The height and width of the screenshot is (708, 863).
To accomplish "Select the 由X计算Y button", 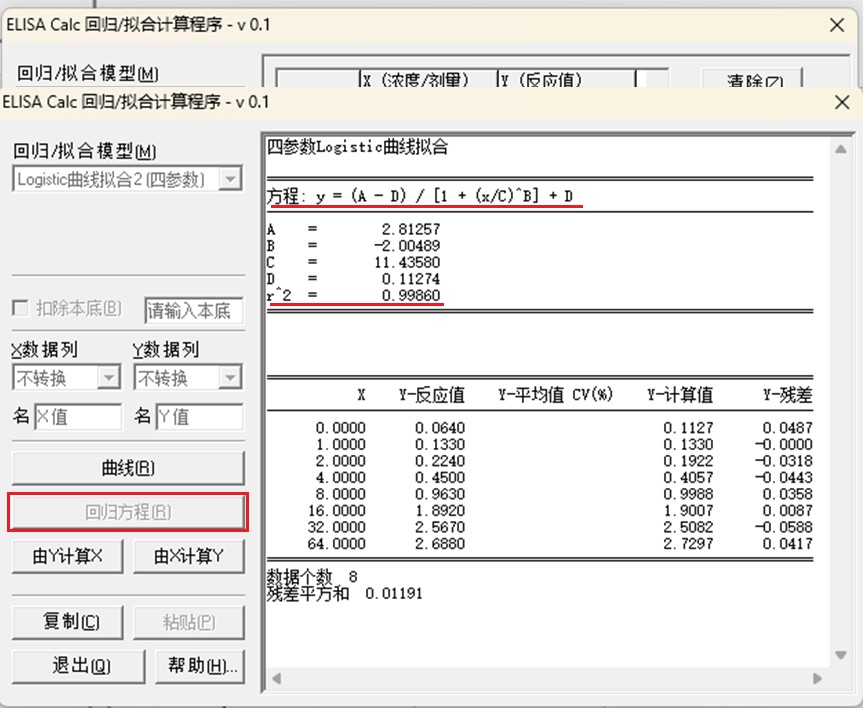I will [188, 557].
